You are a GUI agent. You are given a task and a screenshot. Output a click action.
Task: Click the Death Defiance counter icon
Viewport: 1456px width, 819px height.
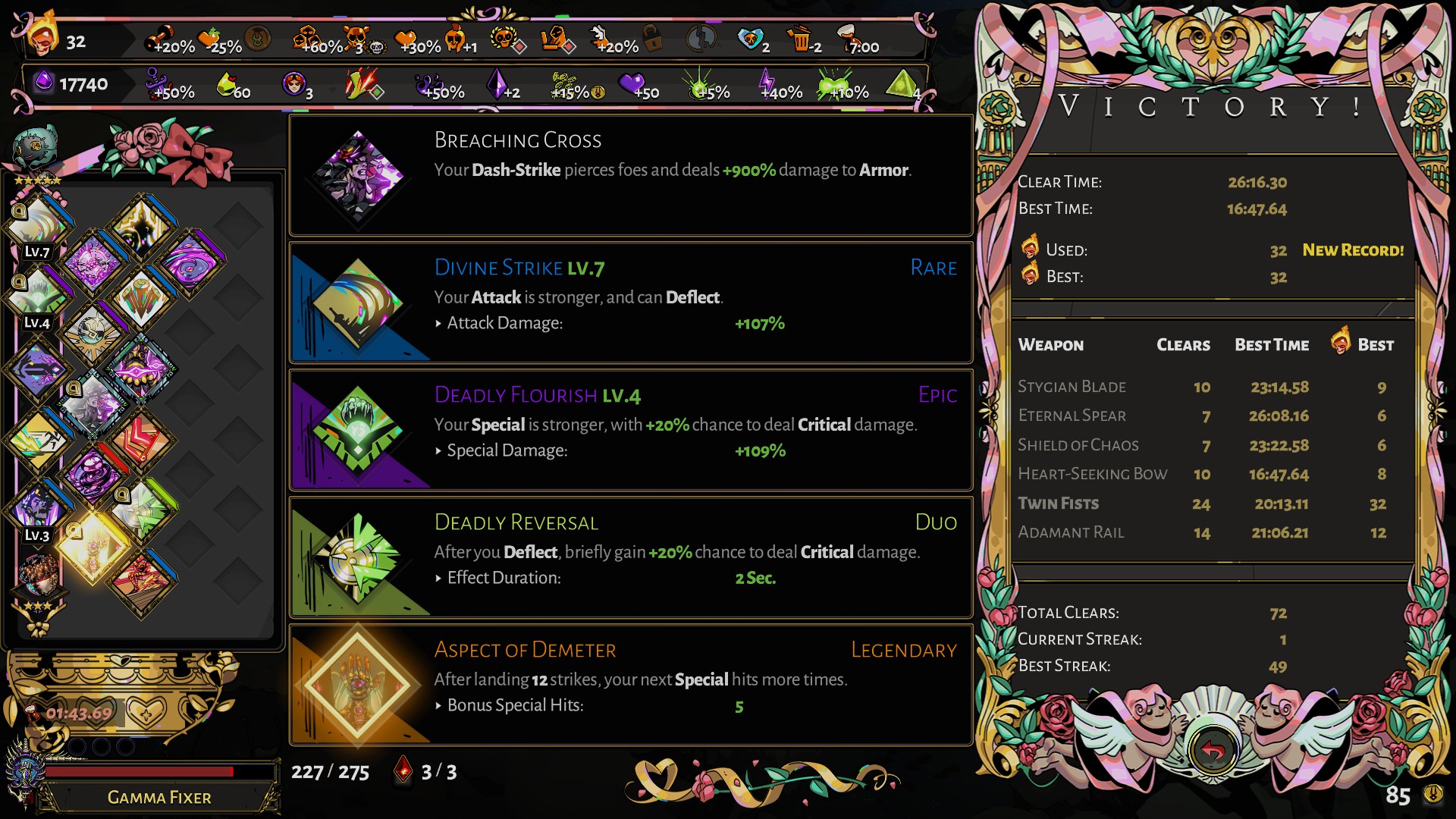pos(403,771)
